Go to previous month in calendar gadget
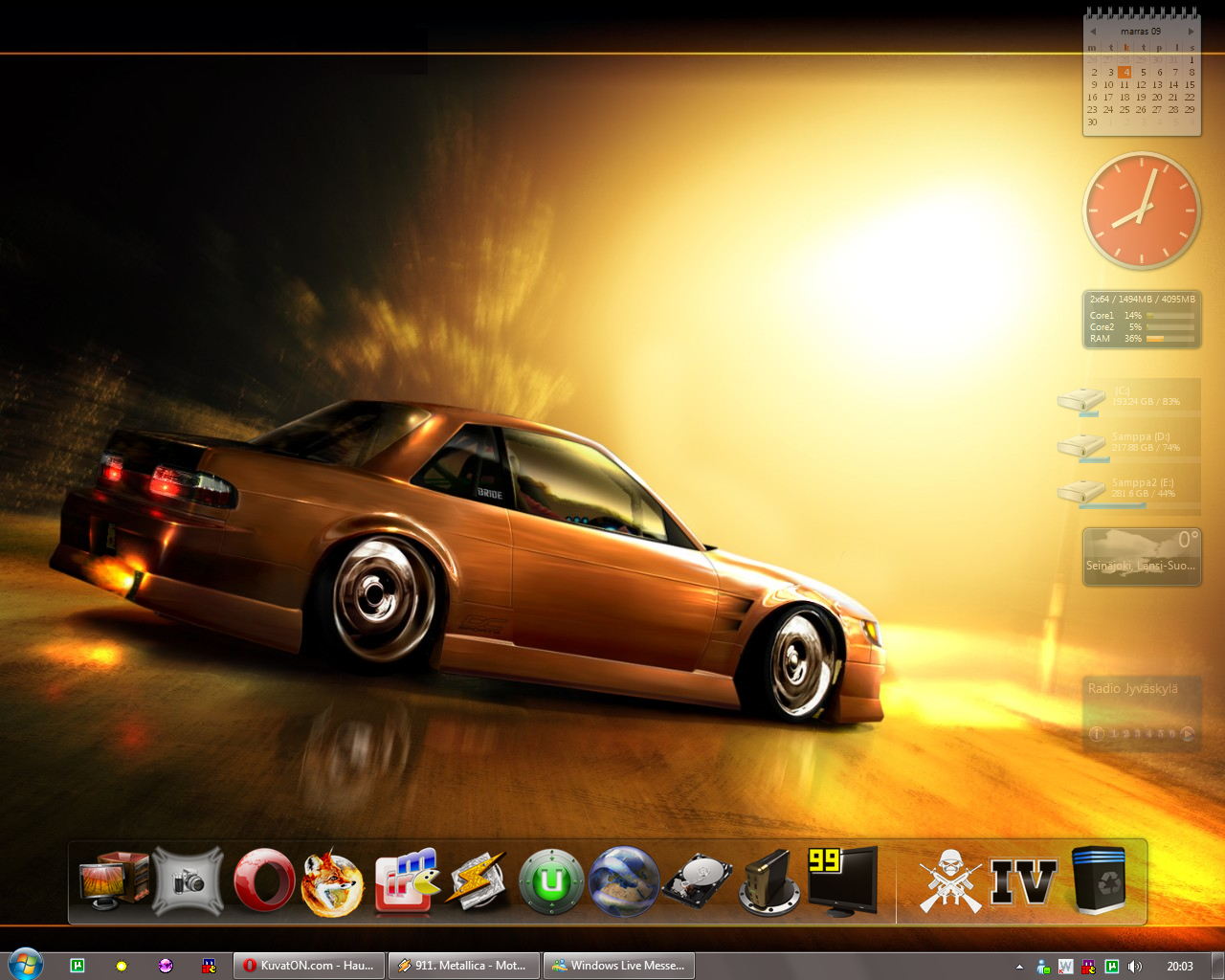 [1092, 32]
